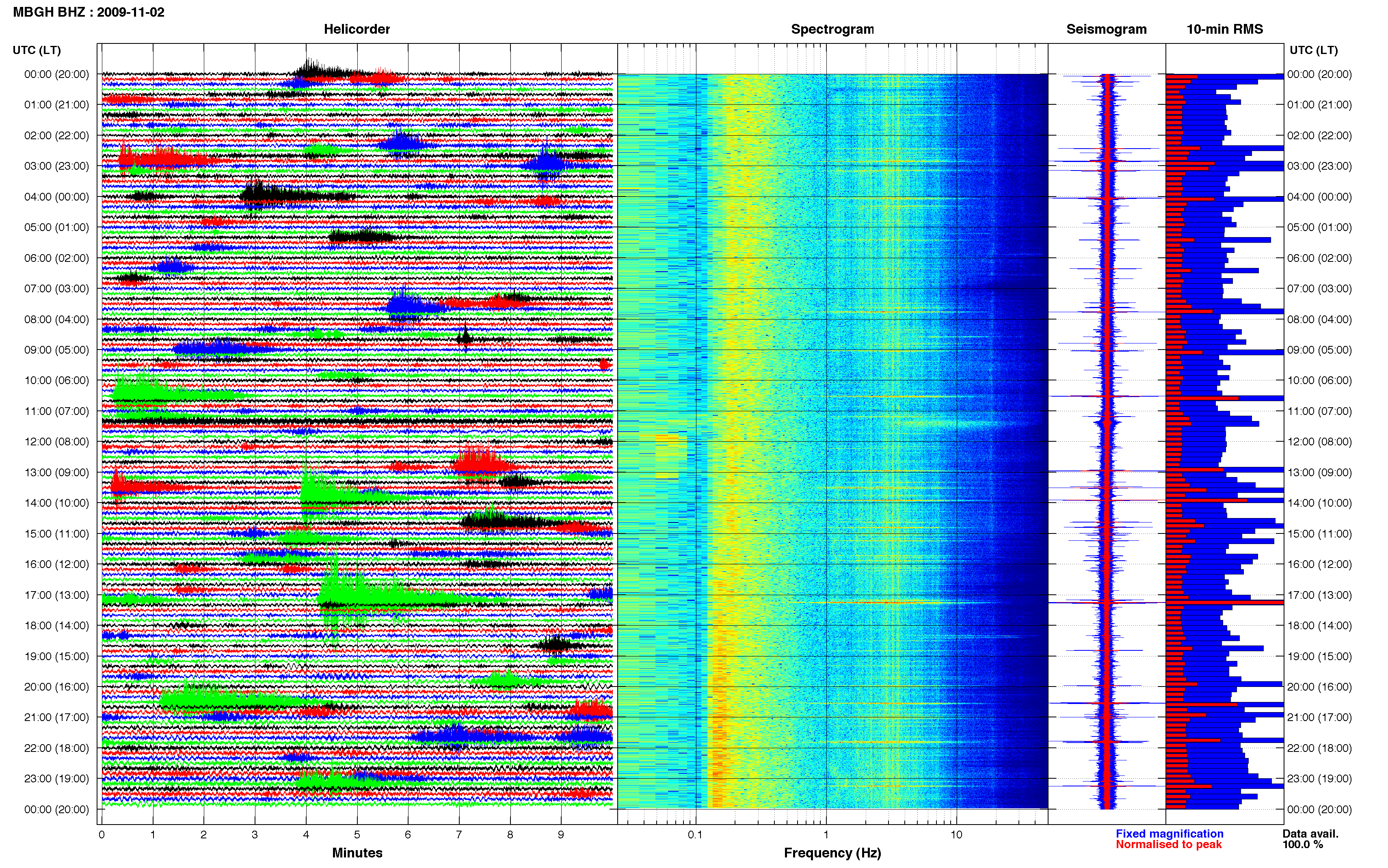The height and width of the screenshot is (868, 1388).
Task: Select left-axis time label '18:00 (14:00)'
Action: (56, 626)
